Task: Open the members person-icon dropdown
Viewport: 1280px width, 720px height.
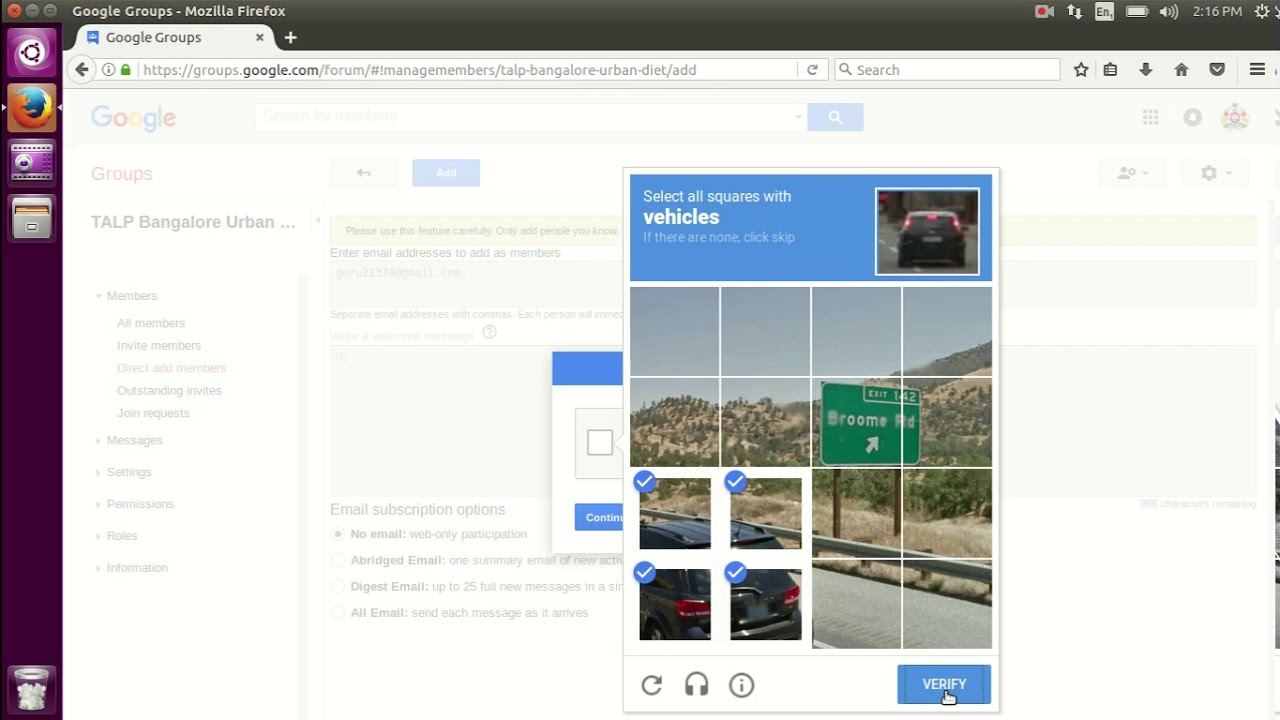Action: tap(1132, 173)
